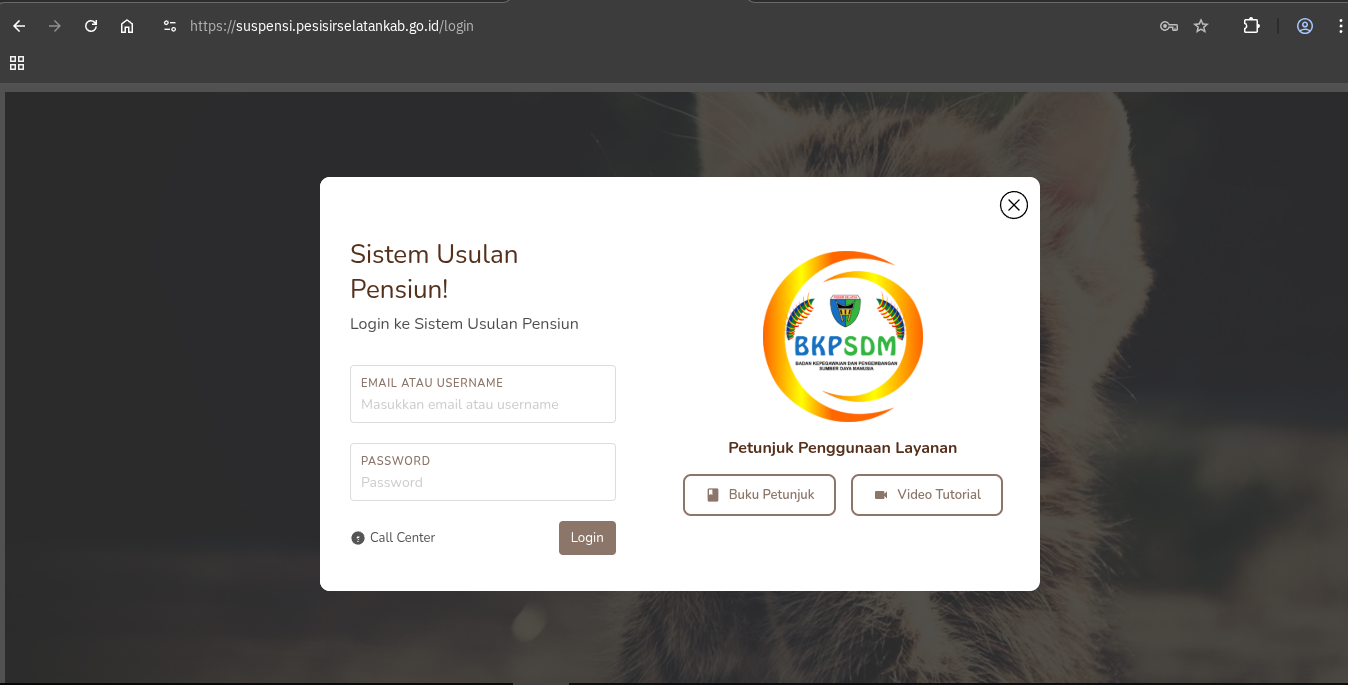Open site information icon in address bar
Viewport: 1348px width, 685px height.
pyautogui.click(x=170, y=26)
